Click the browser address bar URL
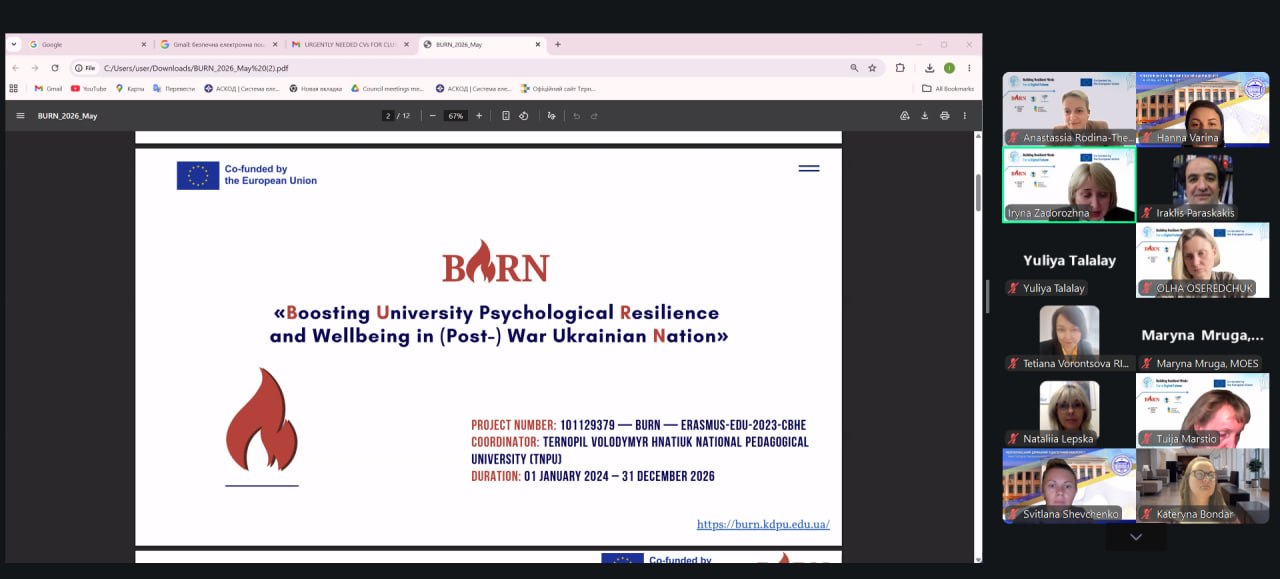1280x579 pixels. (x=196, y=68)
